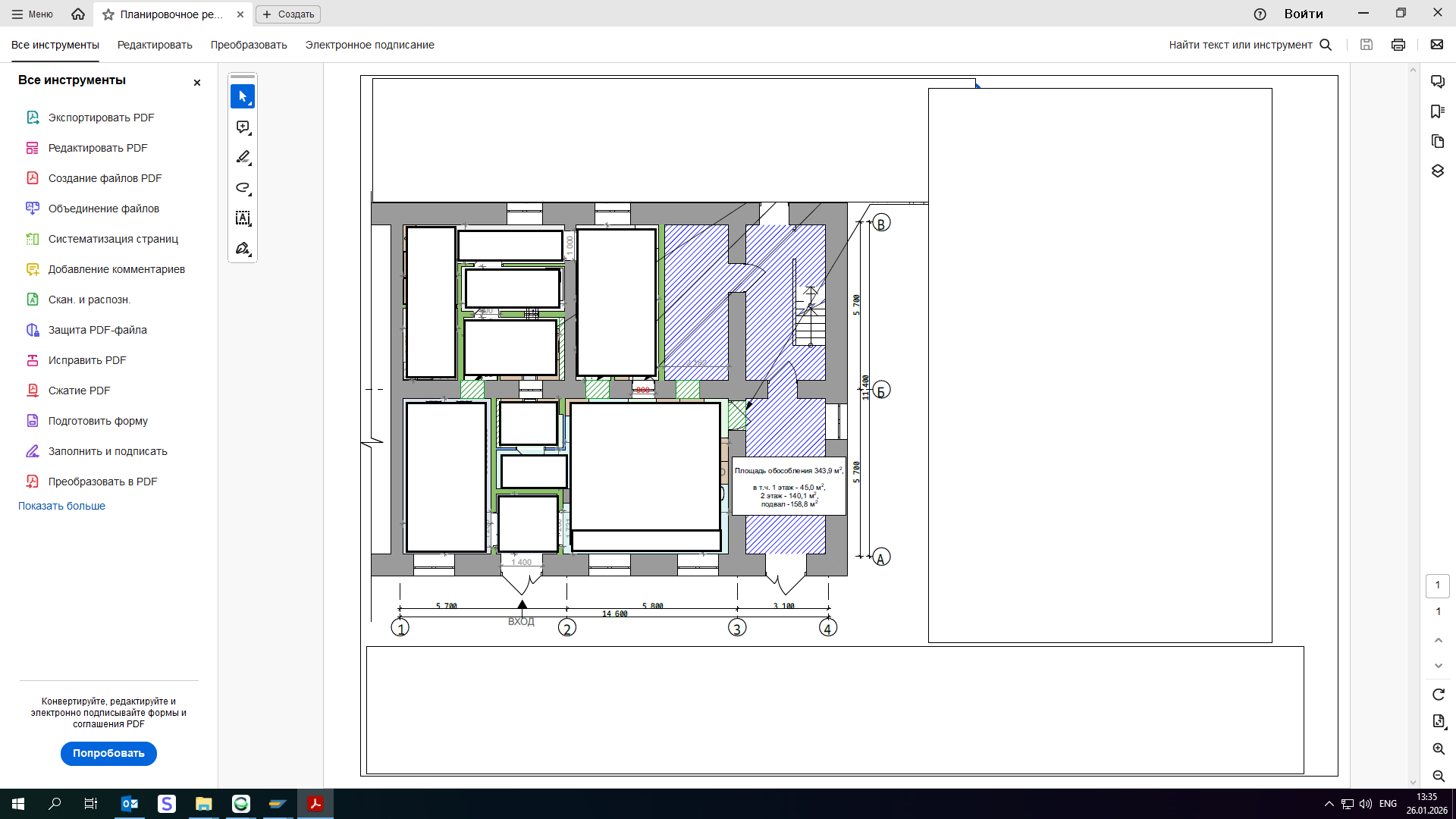Expand Показать больше tools list
Image resolution: width=1456 pixels, height=819 pixels.
click(61, 506)
